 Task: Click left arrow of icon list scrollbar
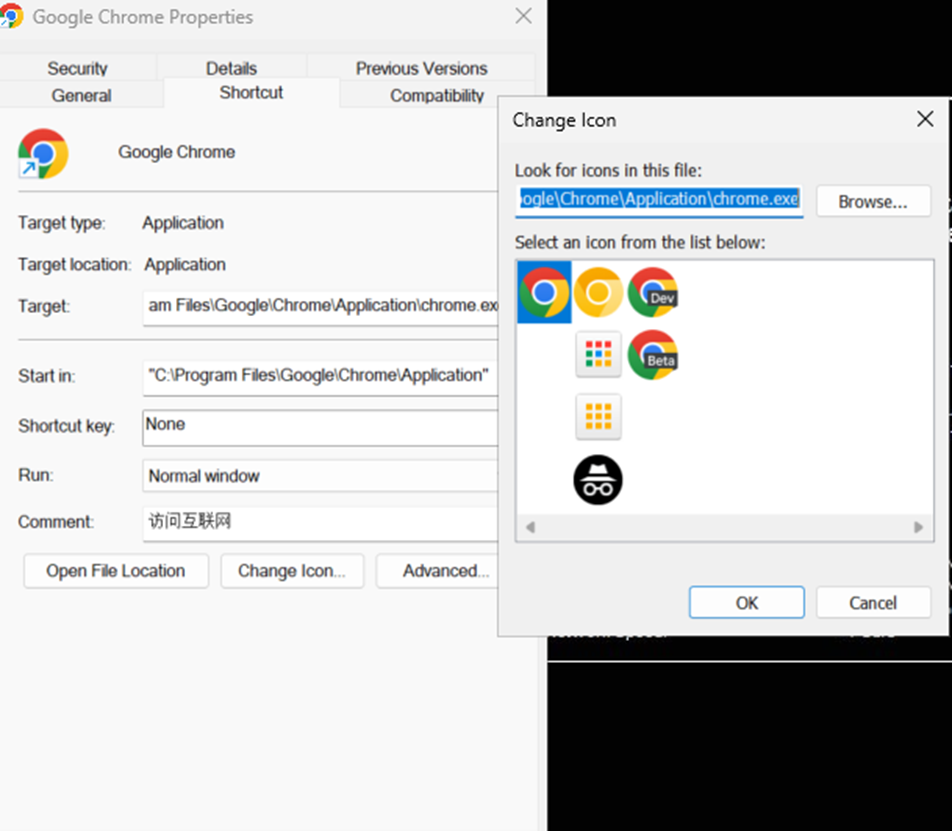click(x=531, y=527)
